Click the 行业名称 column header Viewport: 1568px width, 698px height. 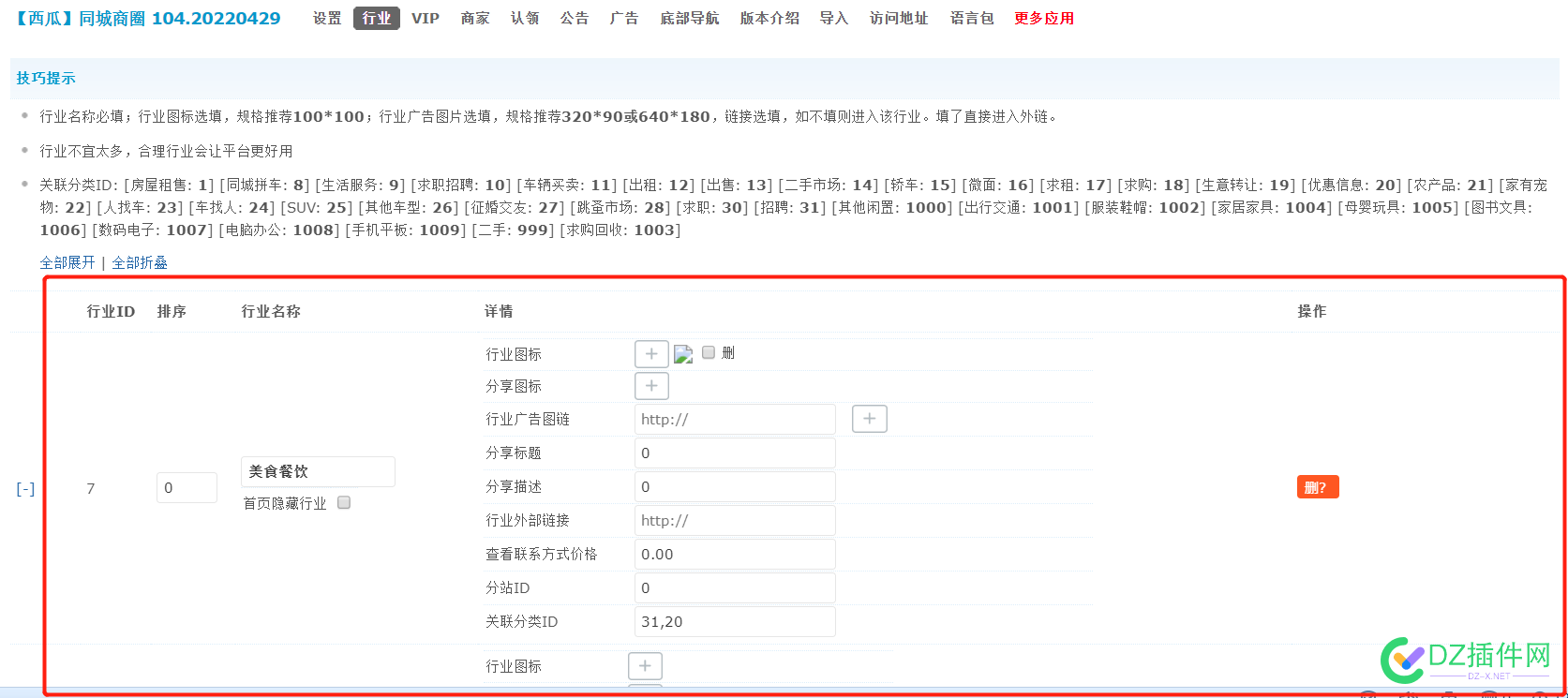(x=271, y=311)
